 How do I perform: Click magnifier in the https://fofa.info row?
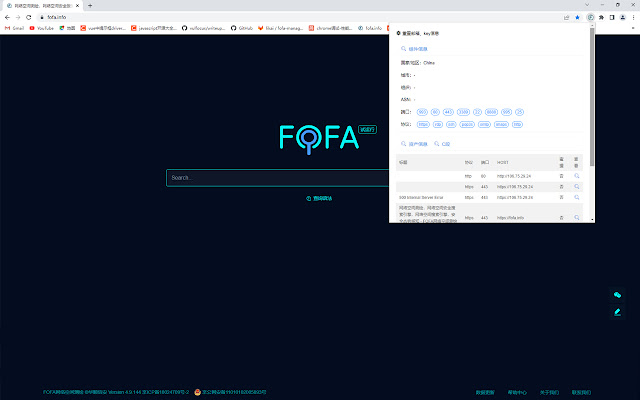pyautogui.click(x=577, y=218)
